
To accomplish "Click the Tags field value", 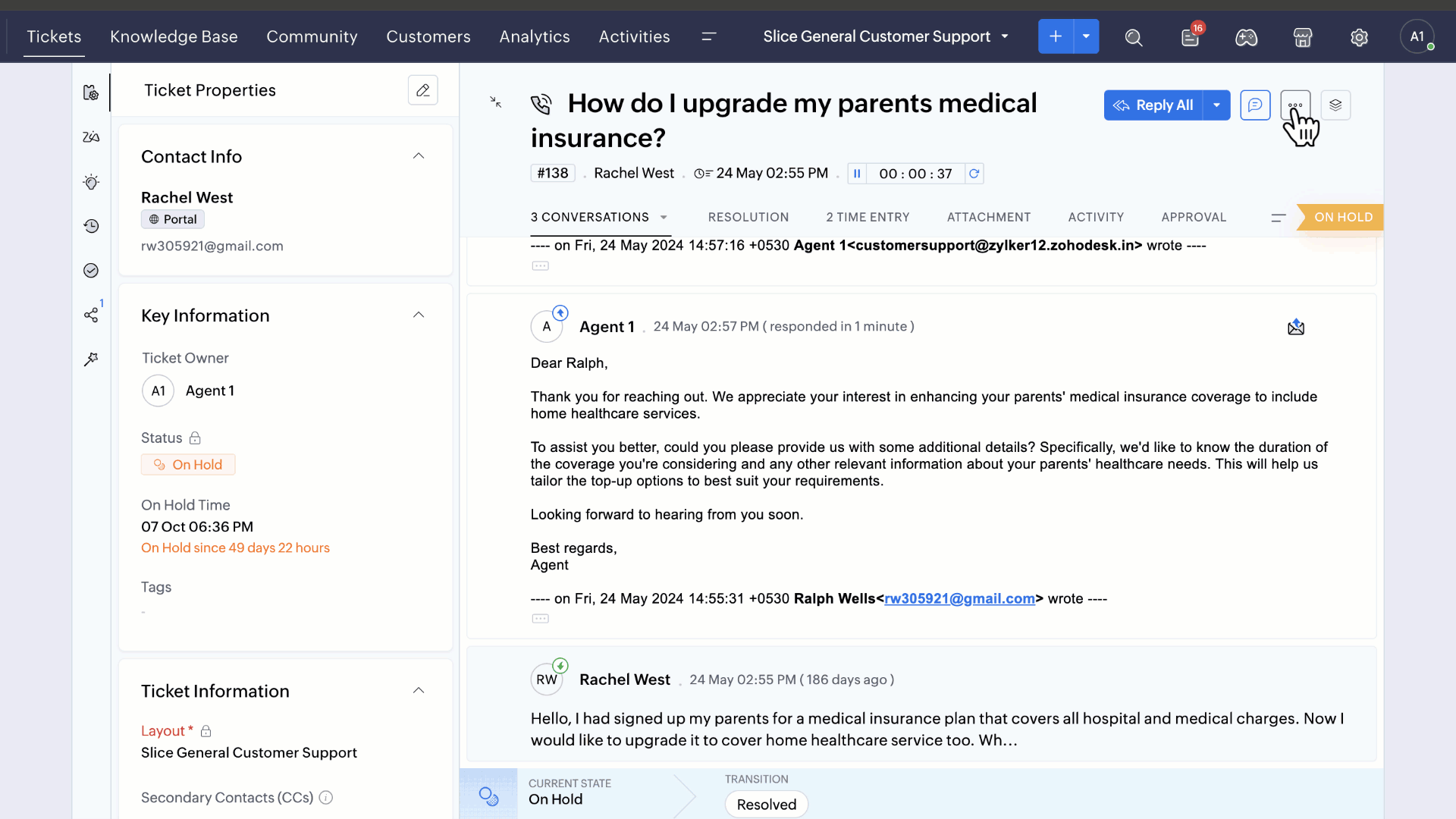I will tap(143, 611).
